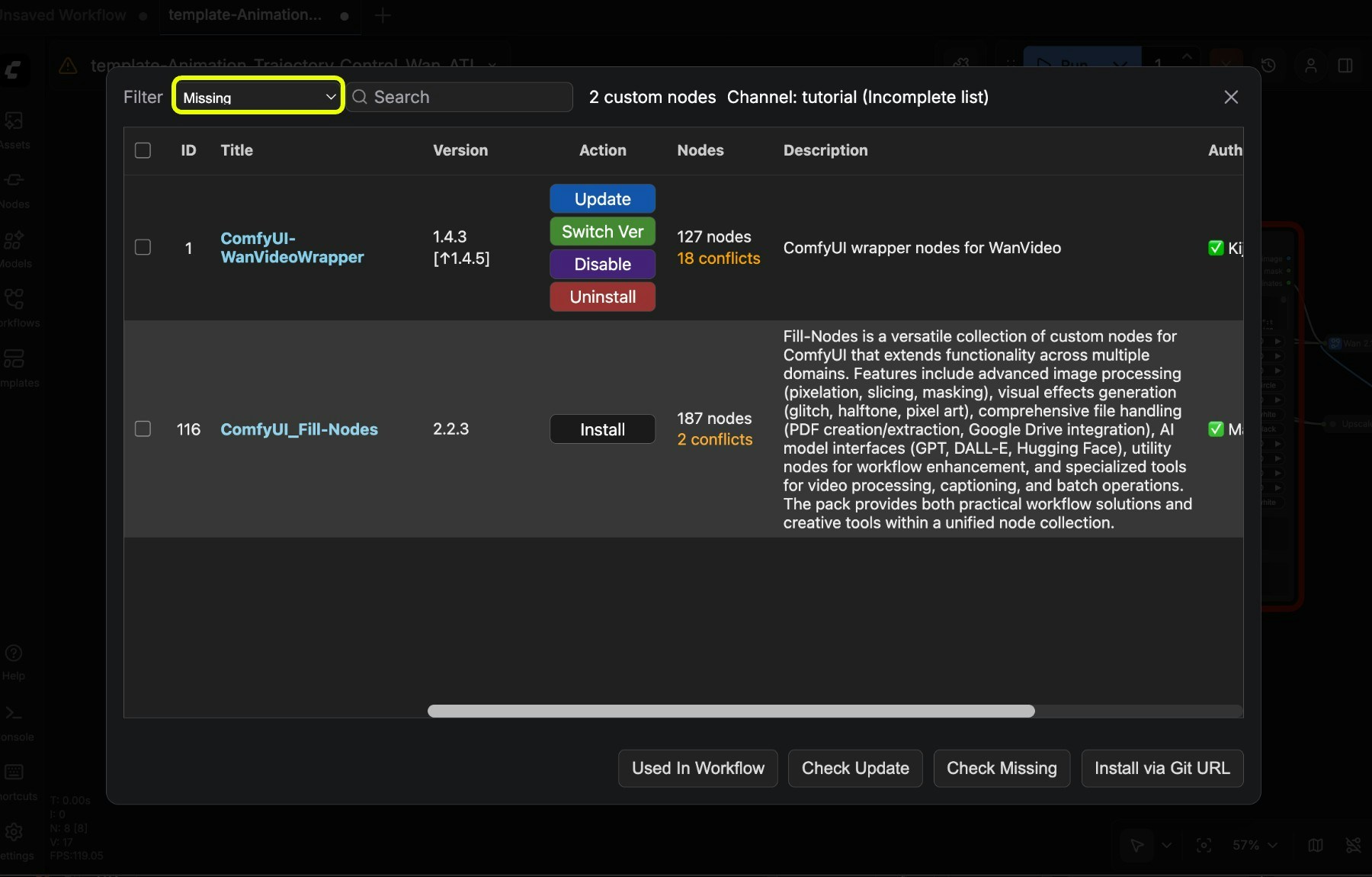The width and height of the screenshot is (1372, 877).
Task: Install the ComfyUI_Fill-Nodes pack
Action: pyautogui.click(x=602, y=429)
